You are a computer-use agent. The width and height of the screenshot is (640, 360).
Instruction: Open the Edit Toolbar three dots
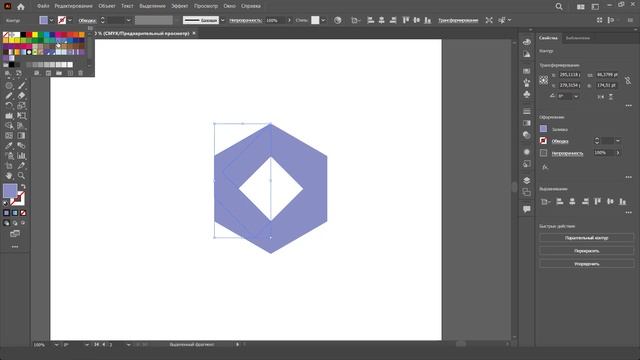(x=15, y=247)
